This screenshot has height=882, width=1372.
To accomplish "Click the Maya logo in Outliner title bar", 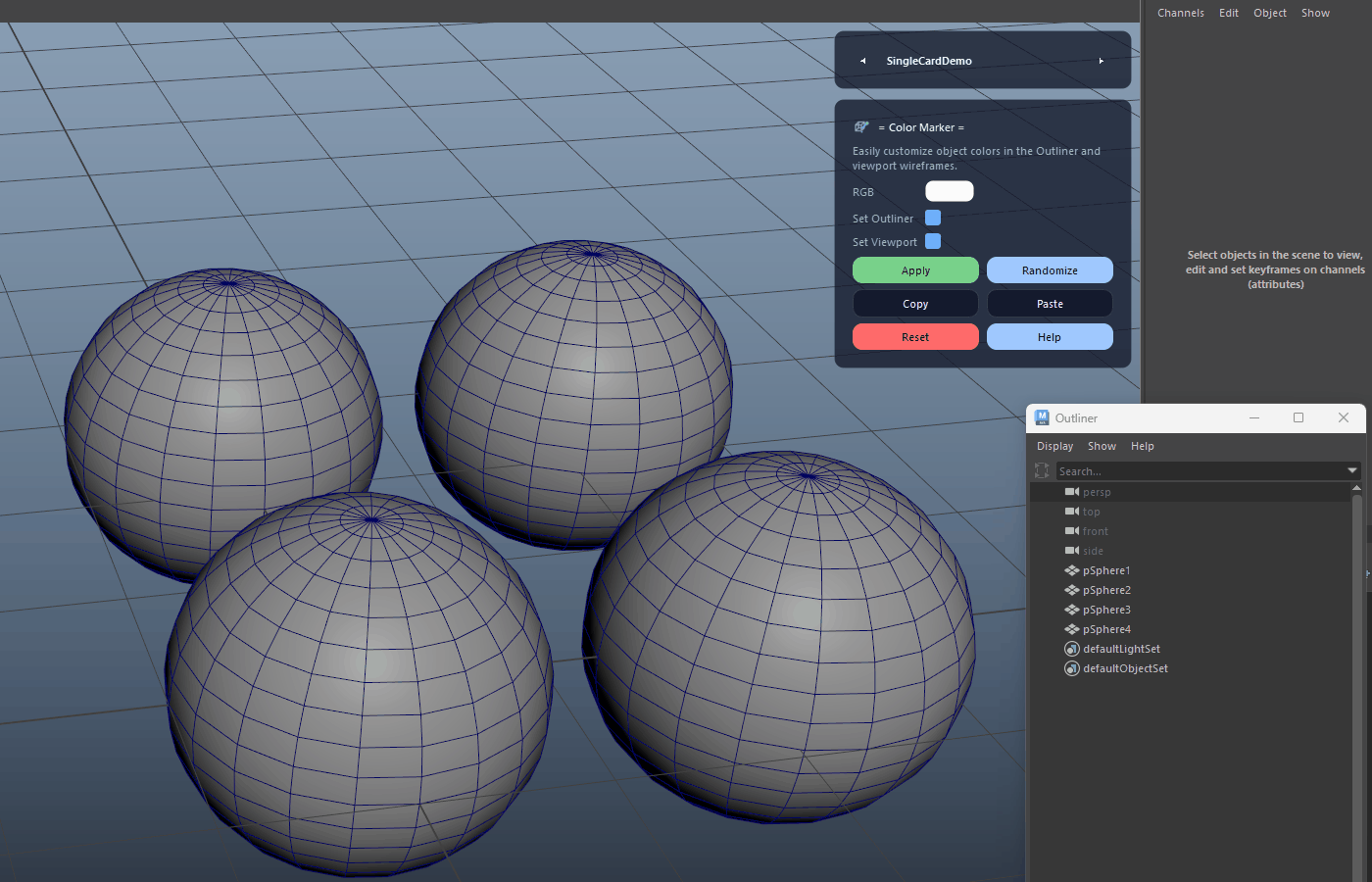I will 1042,417.
